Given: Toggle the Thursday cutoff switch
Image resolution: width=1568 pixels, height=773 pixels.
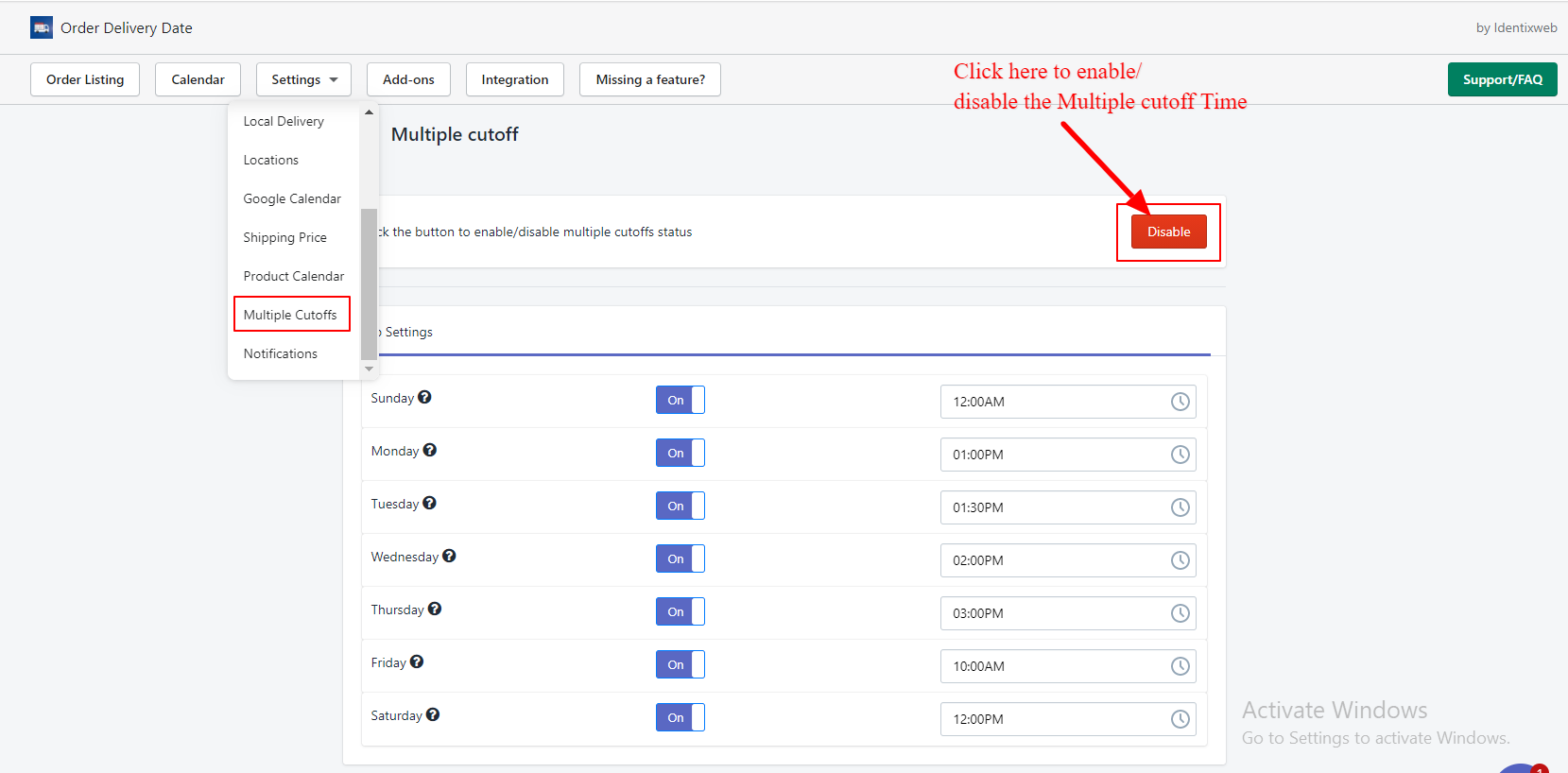Looking at the screenshot, I should pyautogui.click(x=681, y=611).
